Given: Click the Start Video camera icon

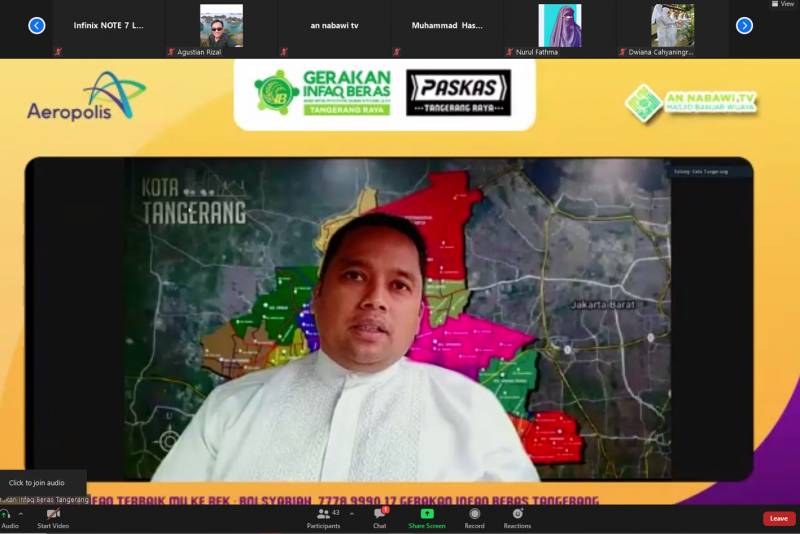Looking at the screenshot, I should [52, 514].
